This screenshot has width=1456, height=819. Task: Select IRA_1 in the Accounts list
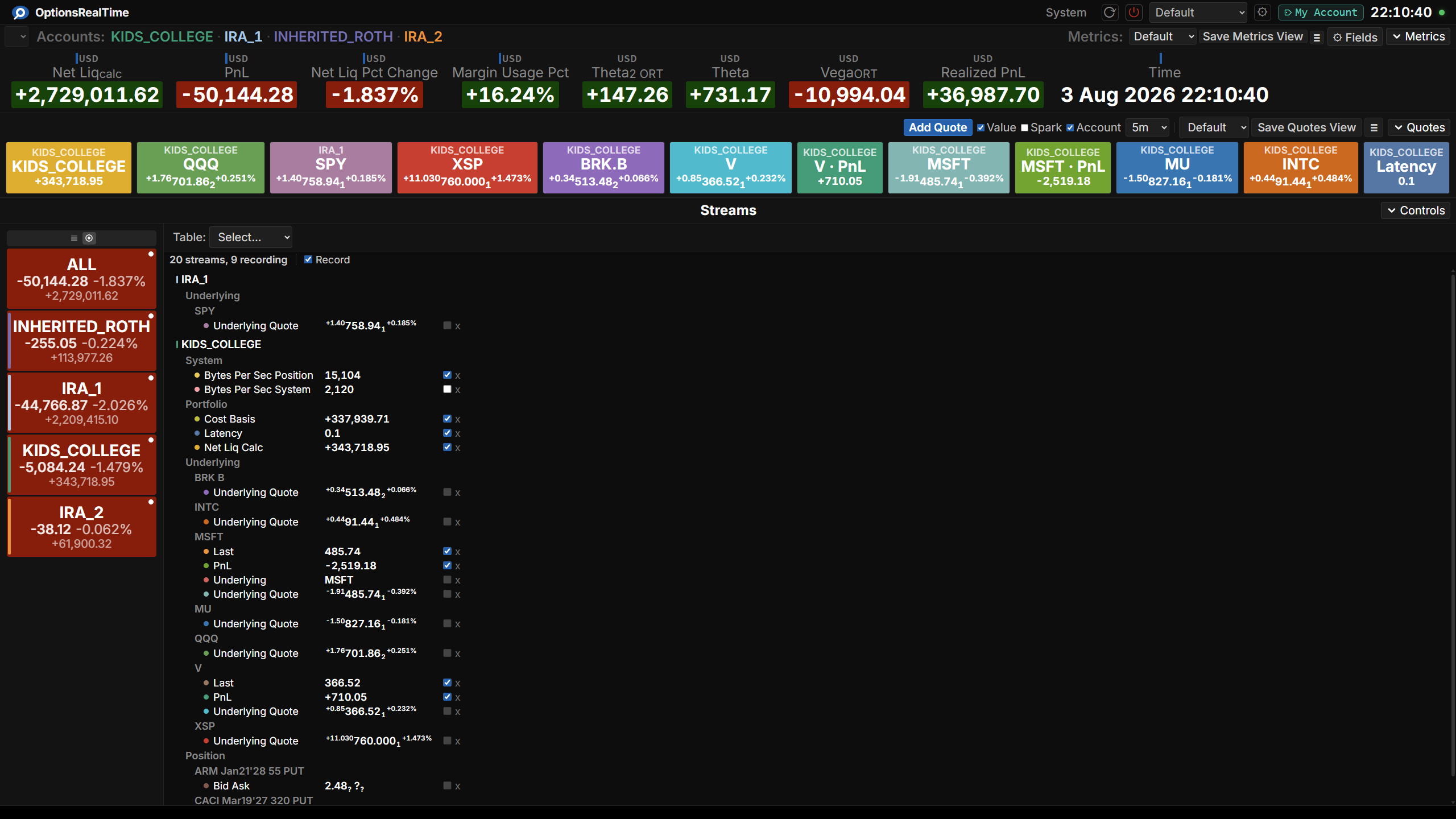coord(243,37)
